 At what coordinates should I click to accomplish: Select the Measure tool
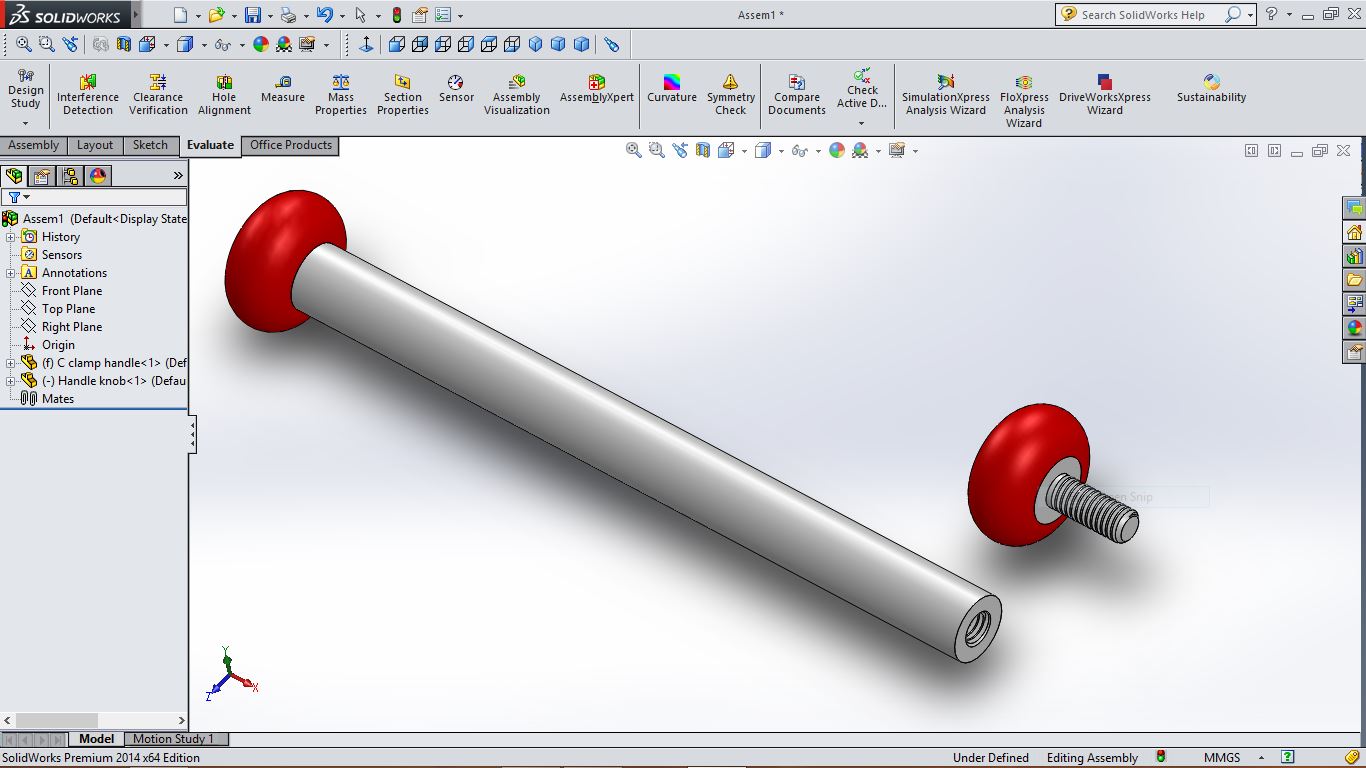tap(283, 89)
